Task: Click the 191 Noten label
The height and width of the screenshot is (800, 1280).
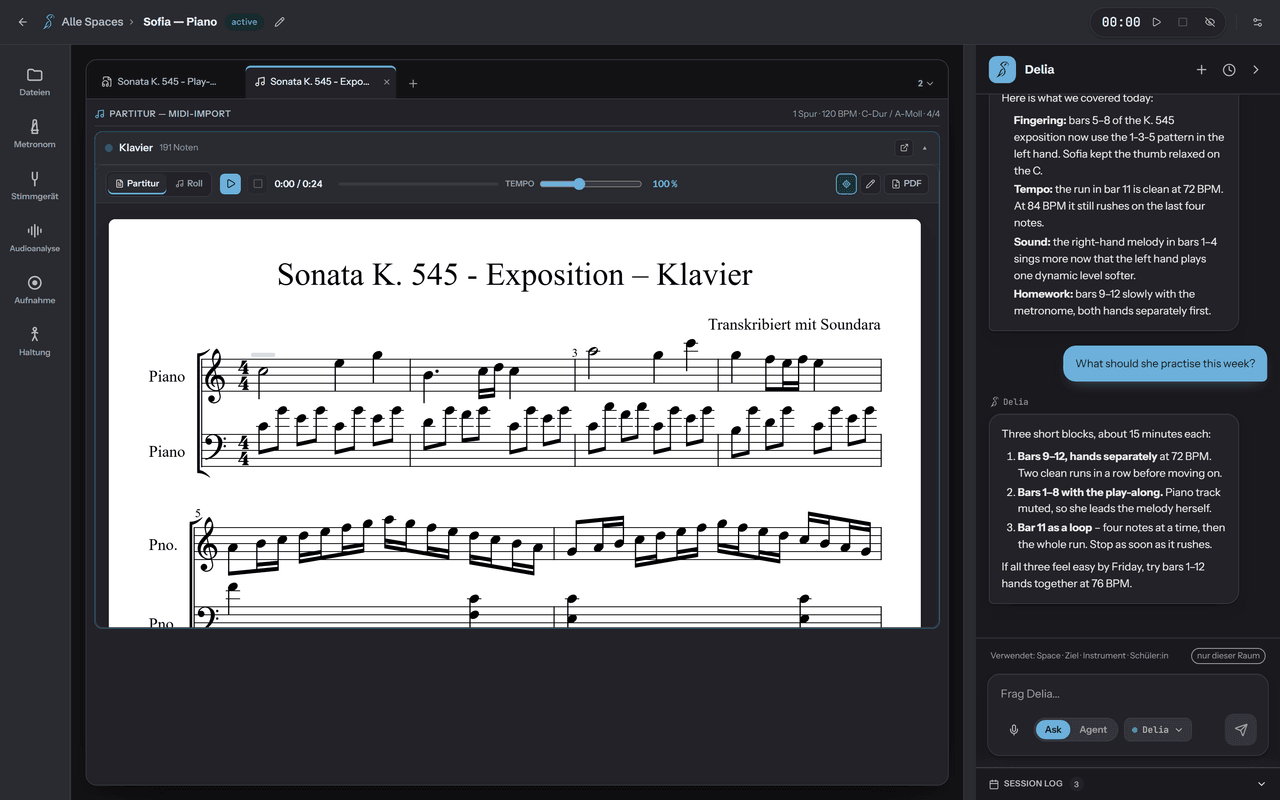Action: coord(179,148)
